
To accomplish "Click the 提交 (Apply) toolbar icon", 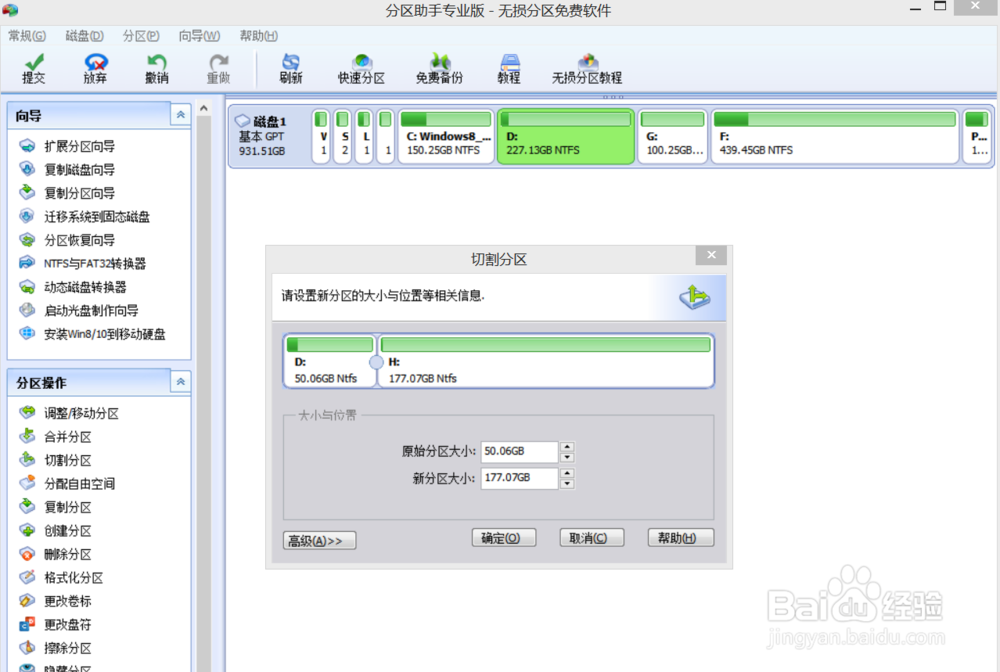I will click(34, 69).
